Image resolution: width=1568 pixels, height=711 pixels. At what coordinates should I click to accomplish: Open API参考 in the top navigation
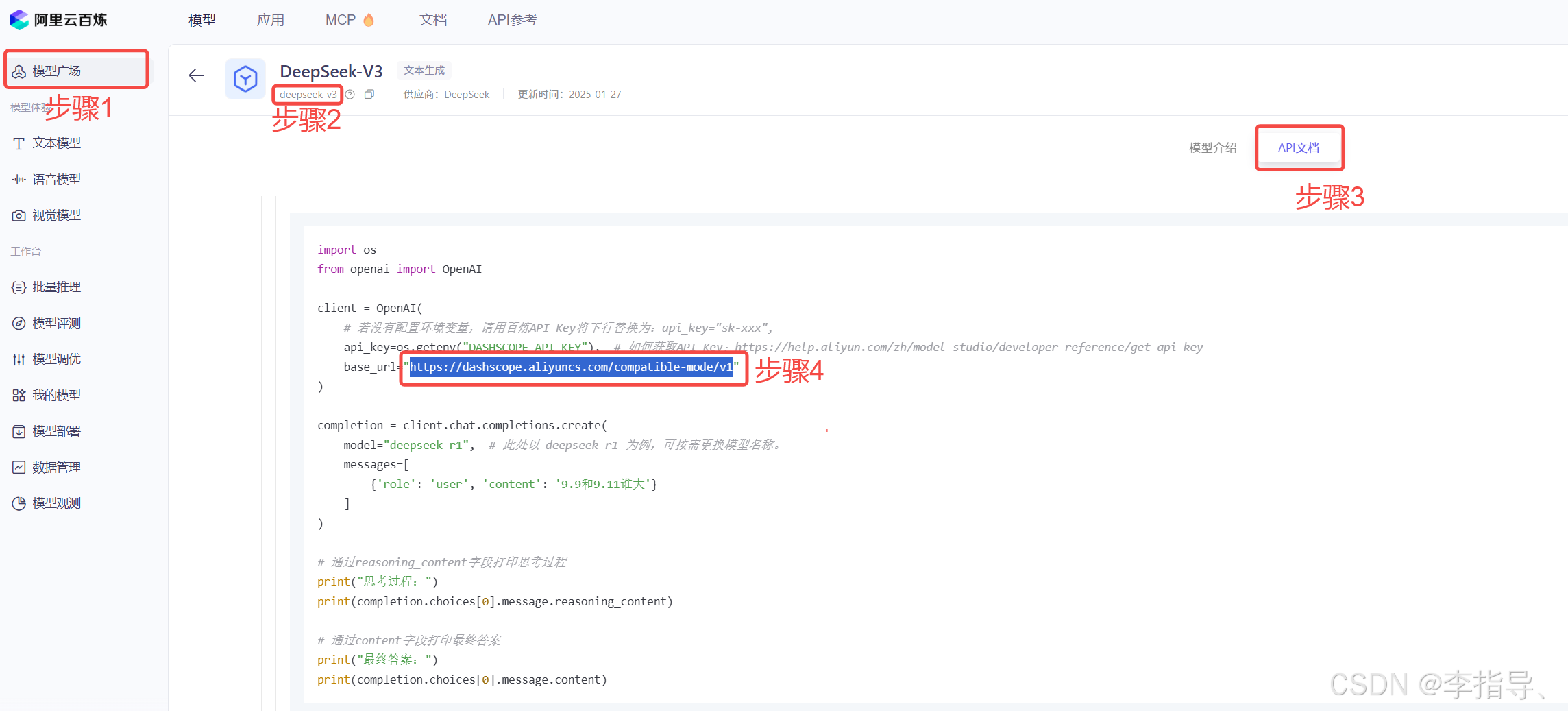(x=513, y=20)
